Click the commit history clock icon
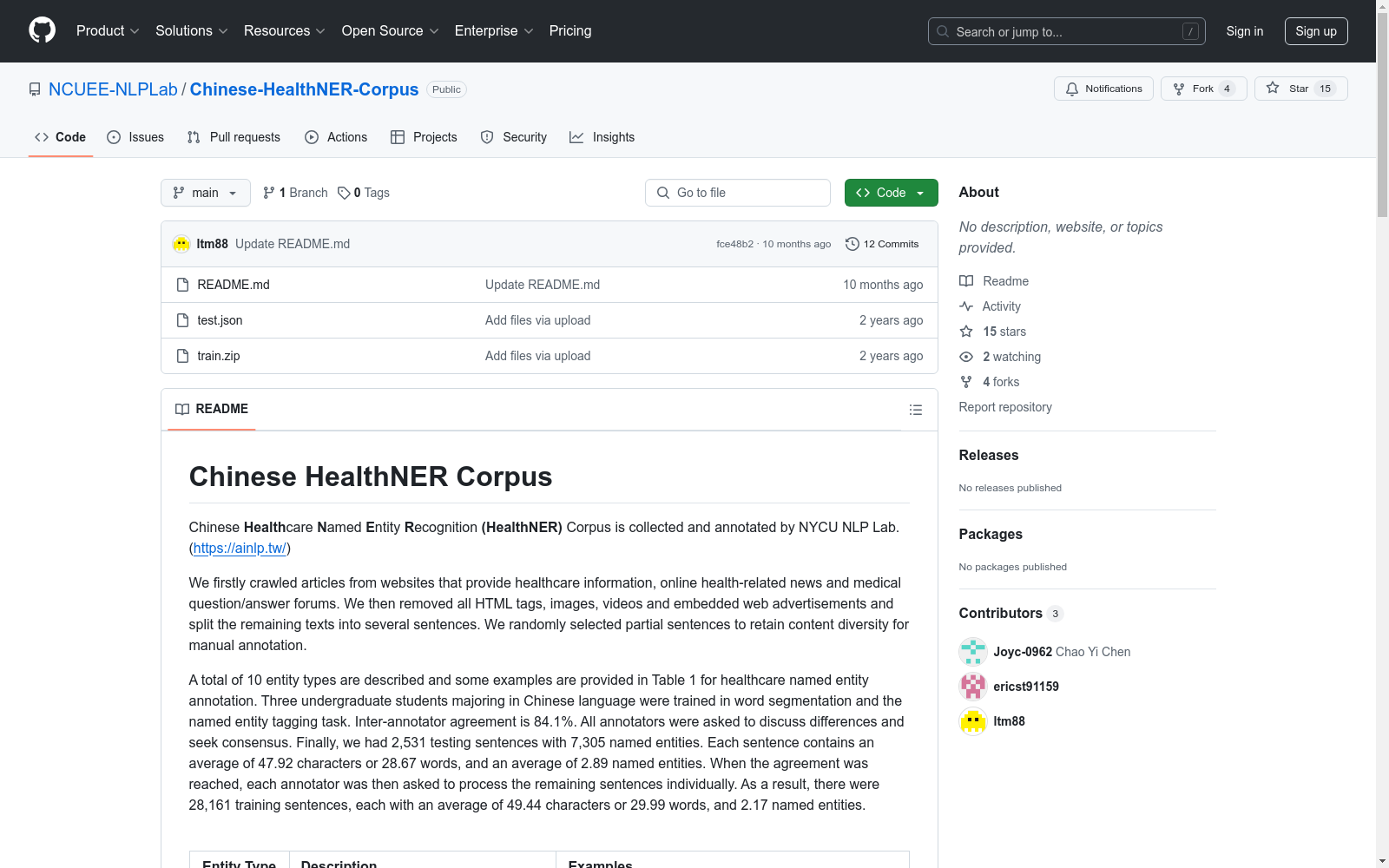1389x868 pixels. [x=852, y=244]
